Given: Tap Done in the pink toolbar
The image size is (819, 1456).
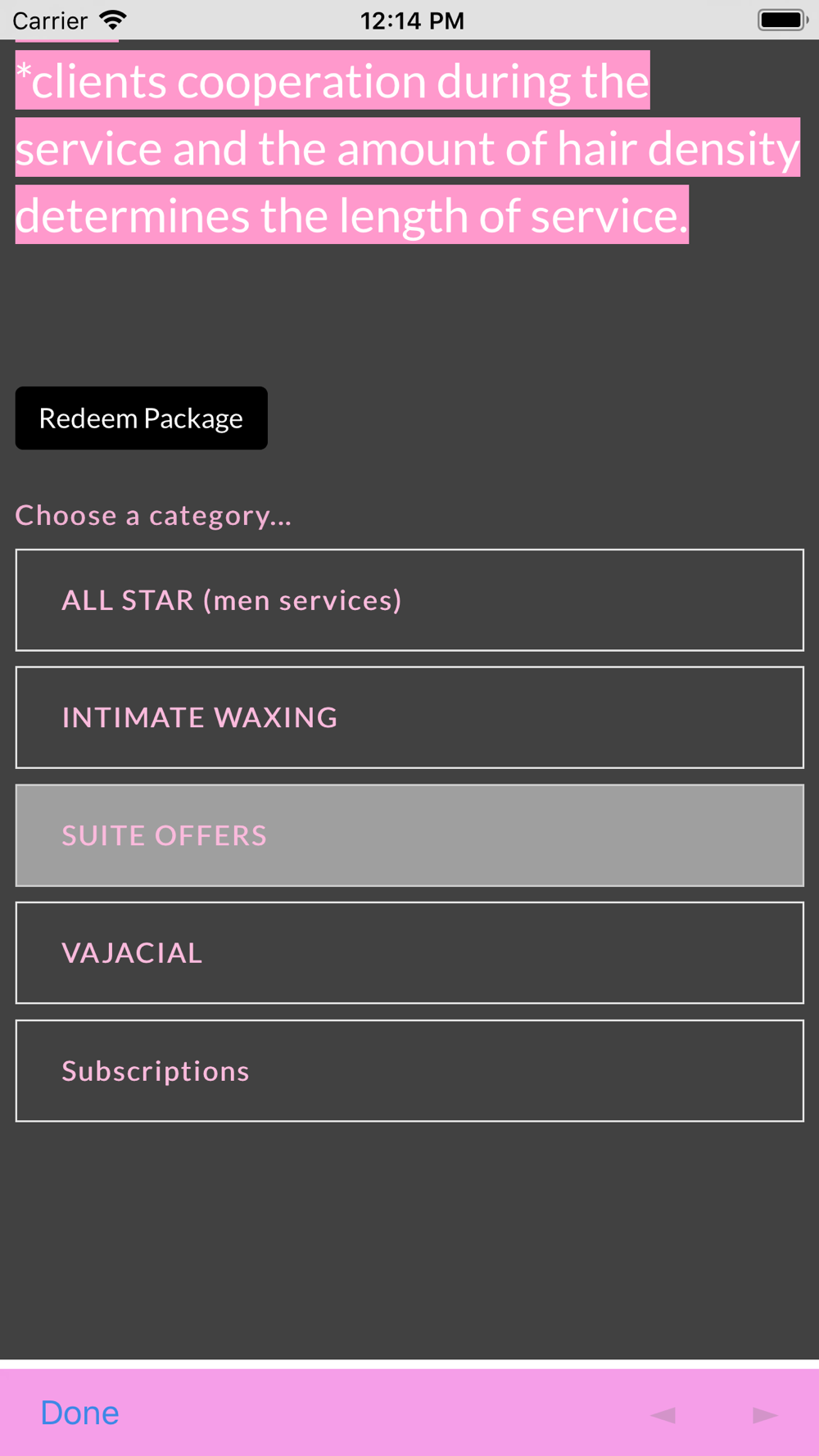Looking at the screenshot, I should [x=79, y=1413].
